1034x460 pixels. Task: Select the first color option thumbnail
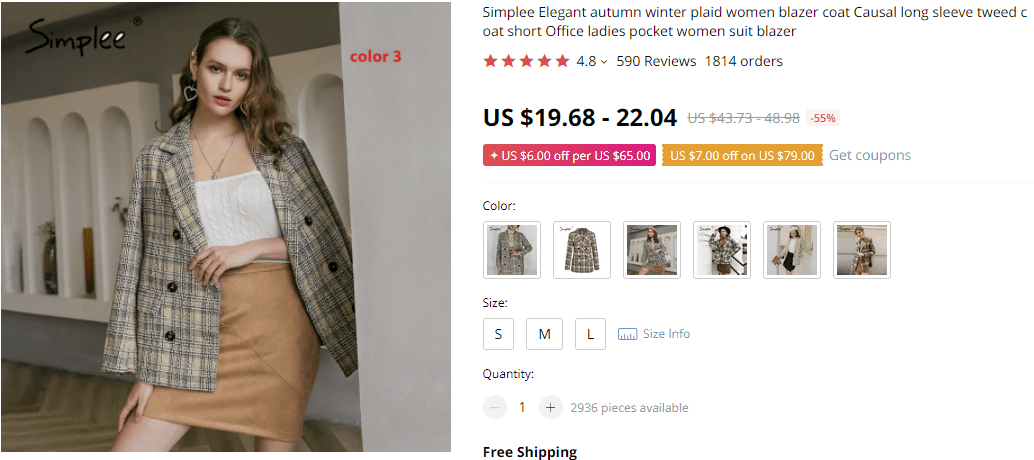tap(512, 250)
